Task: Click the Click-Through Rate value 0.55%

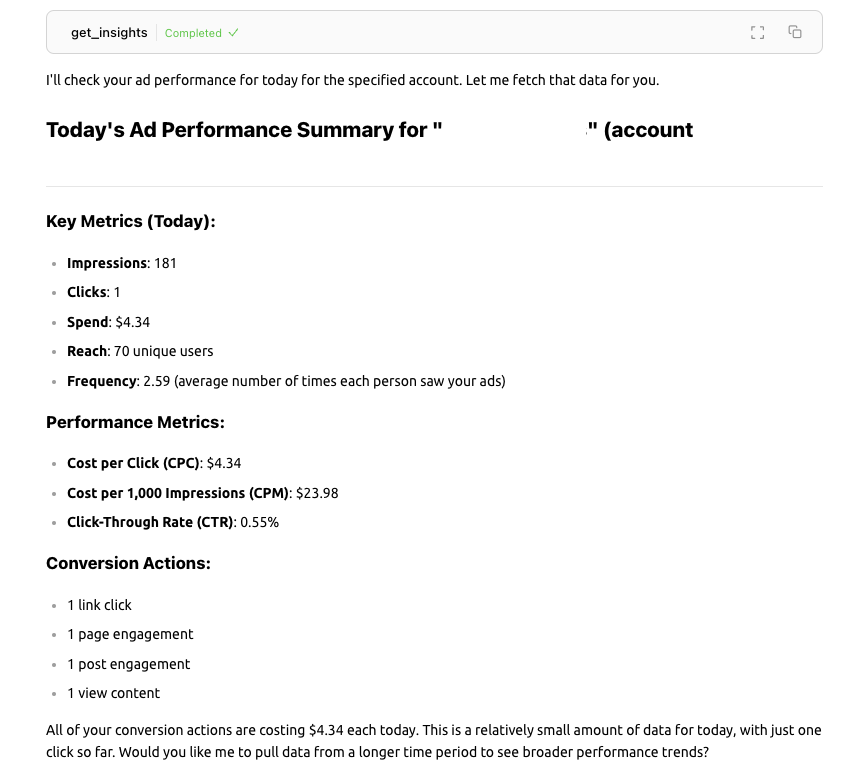Action: 257,522
